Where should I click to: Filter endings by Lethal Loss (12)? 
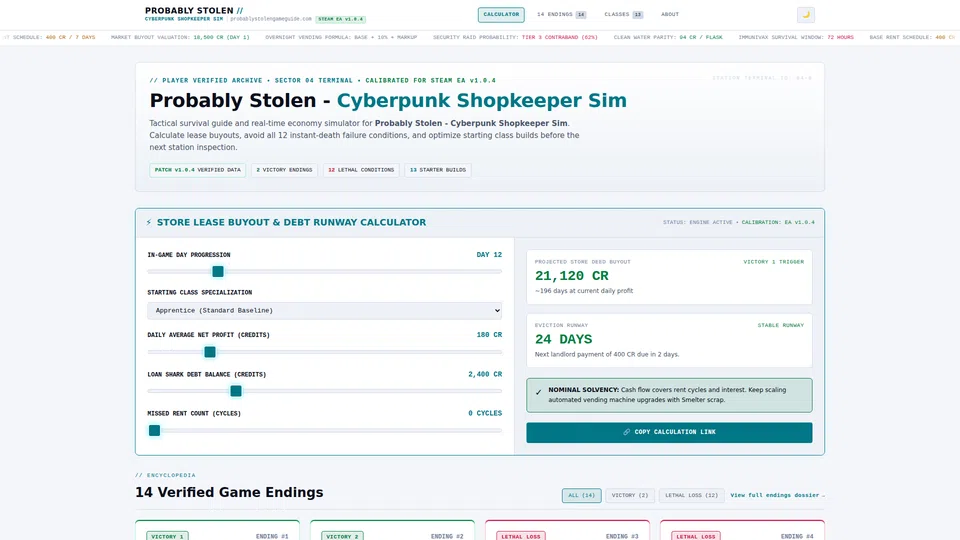[691, 495]
